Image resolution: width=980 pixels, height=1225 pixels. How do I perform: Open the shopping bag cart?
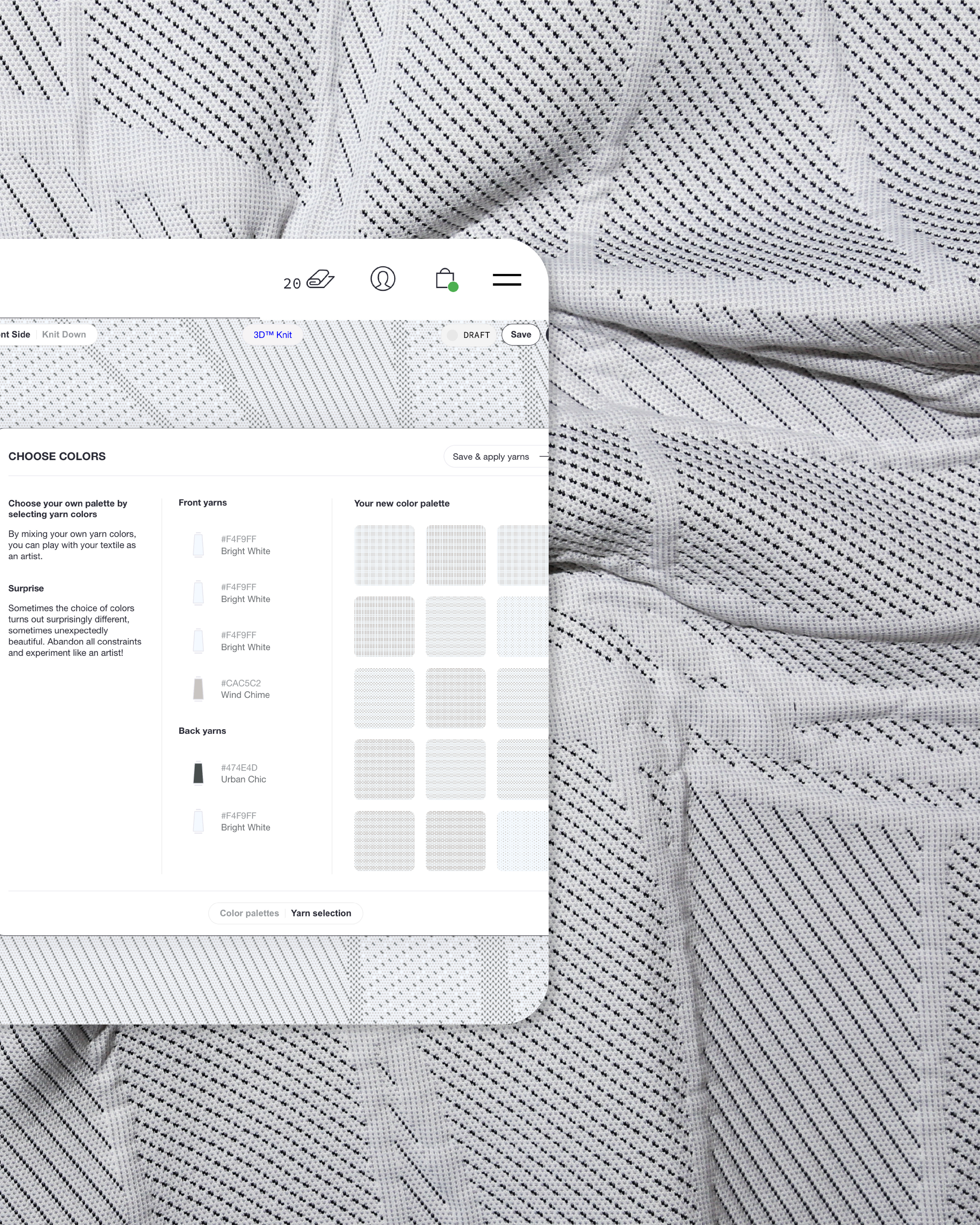(x=447, y=279)
